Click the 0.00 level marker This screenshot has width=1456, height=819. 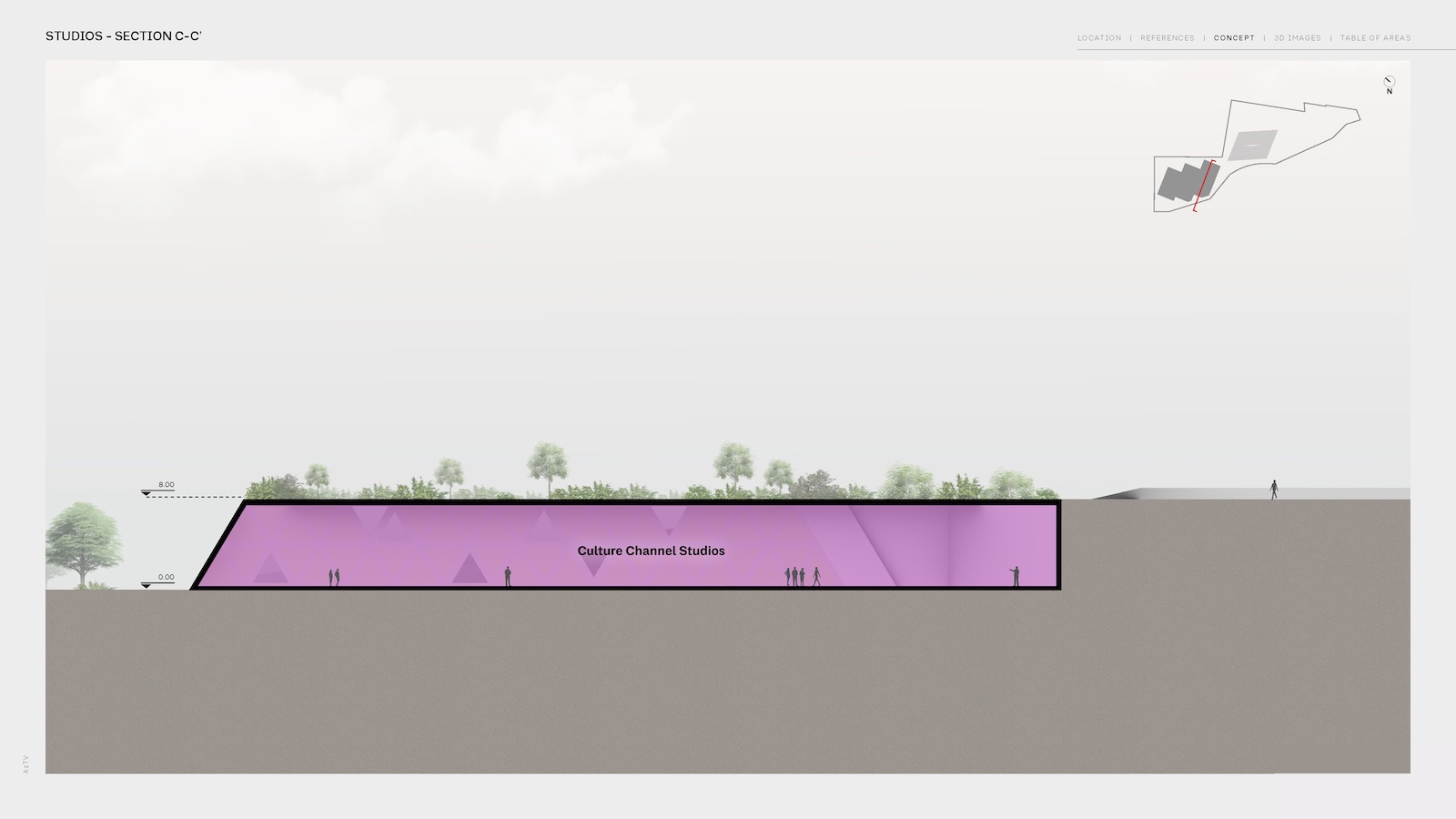[165, 578]
